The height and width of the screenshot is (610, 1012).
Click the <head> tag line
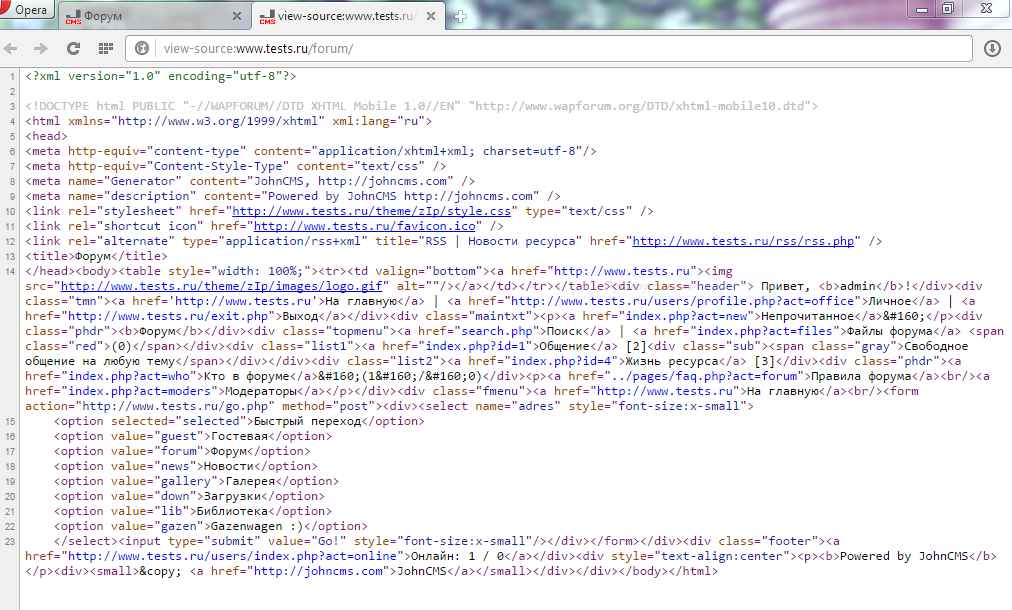pos(46,136)
